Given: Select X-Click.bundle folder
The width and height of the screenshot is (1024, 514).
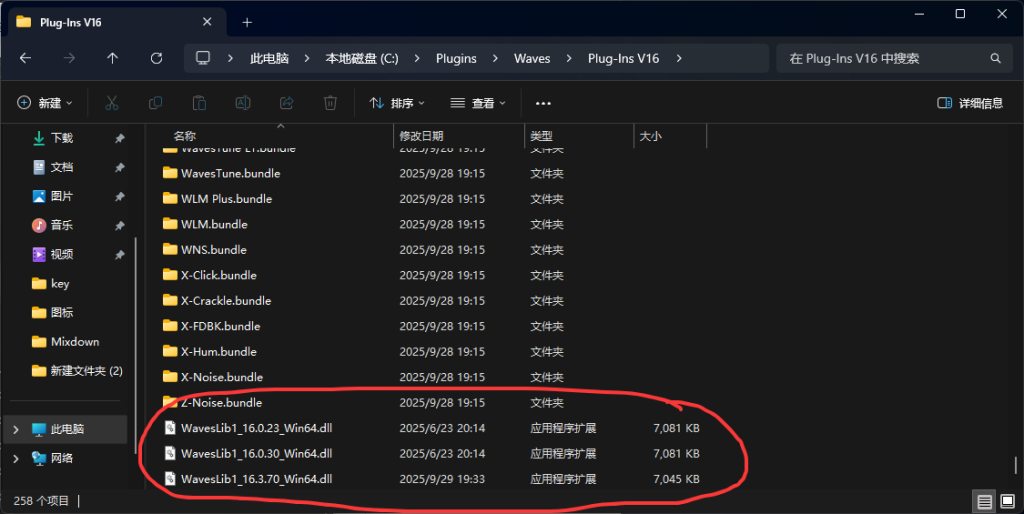Looking at the screenshot, I should [x=219, y=275].
